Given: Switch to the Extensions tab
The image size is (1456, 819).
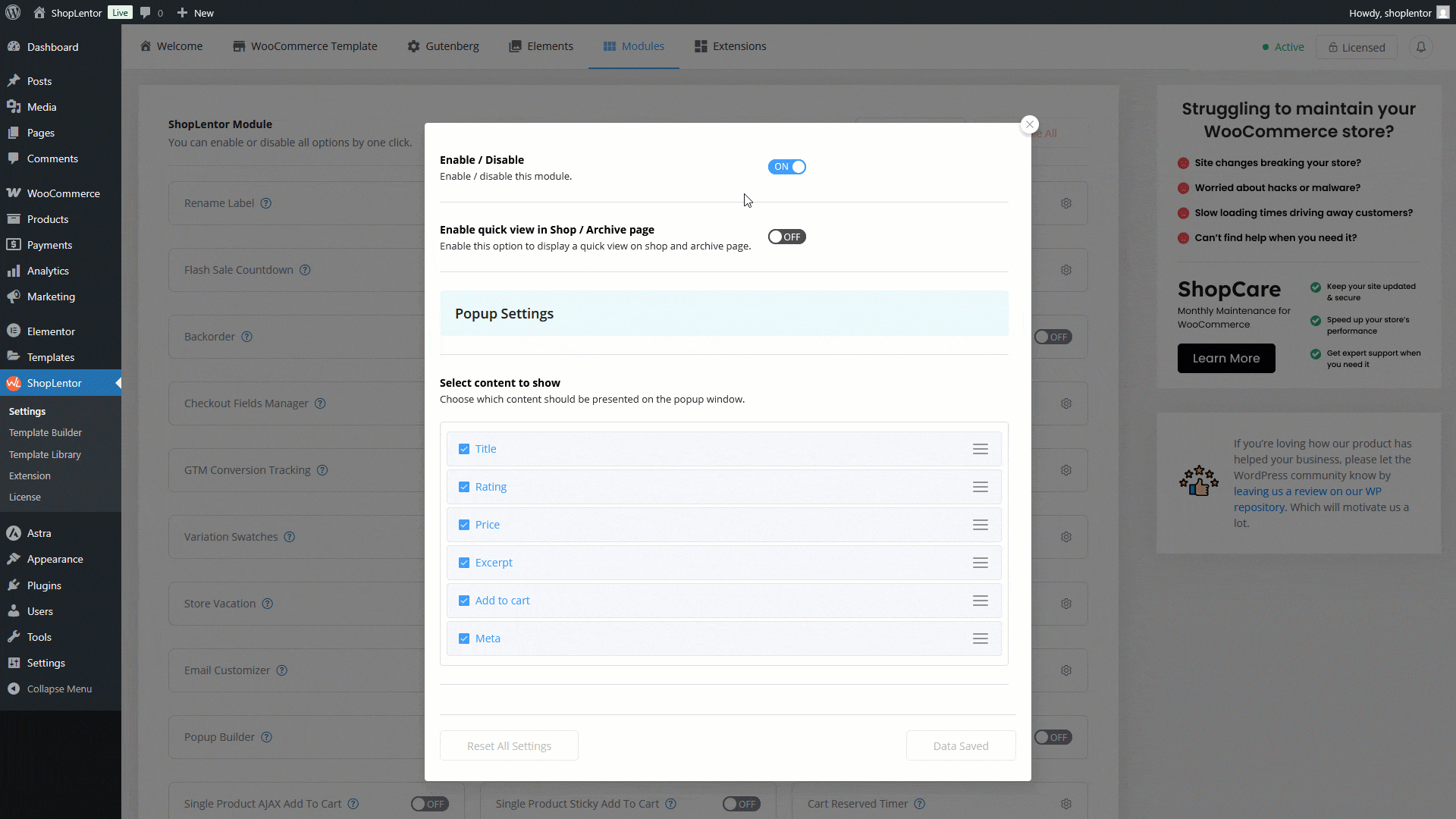Looking at the screenshot, I should (x=730, y=46).
